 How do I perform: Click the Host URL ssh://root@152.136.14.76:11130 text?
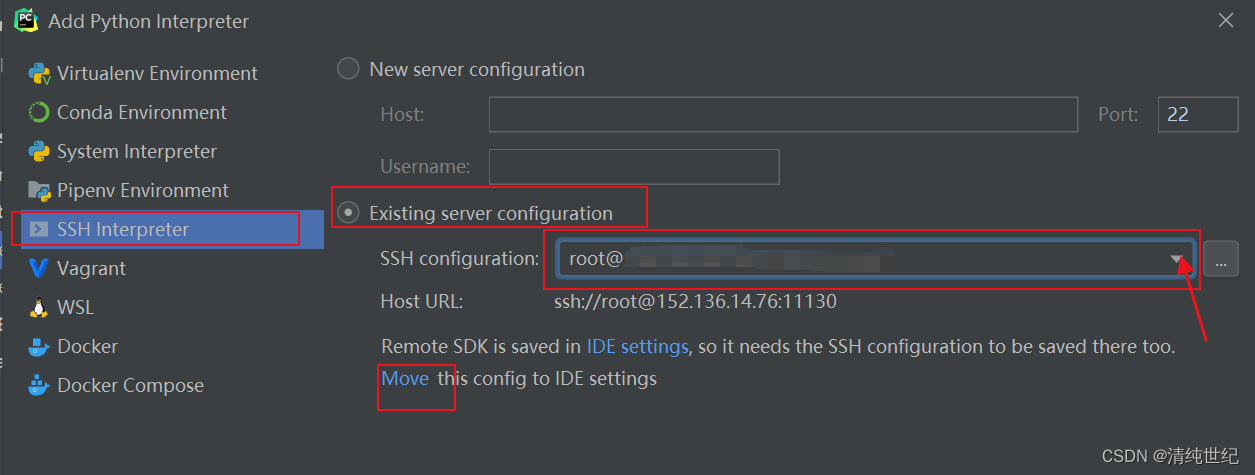point(695,301)
